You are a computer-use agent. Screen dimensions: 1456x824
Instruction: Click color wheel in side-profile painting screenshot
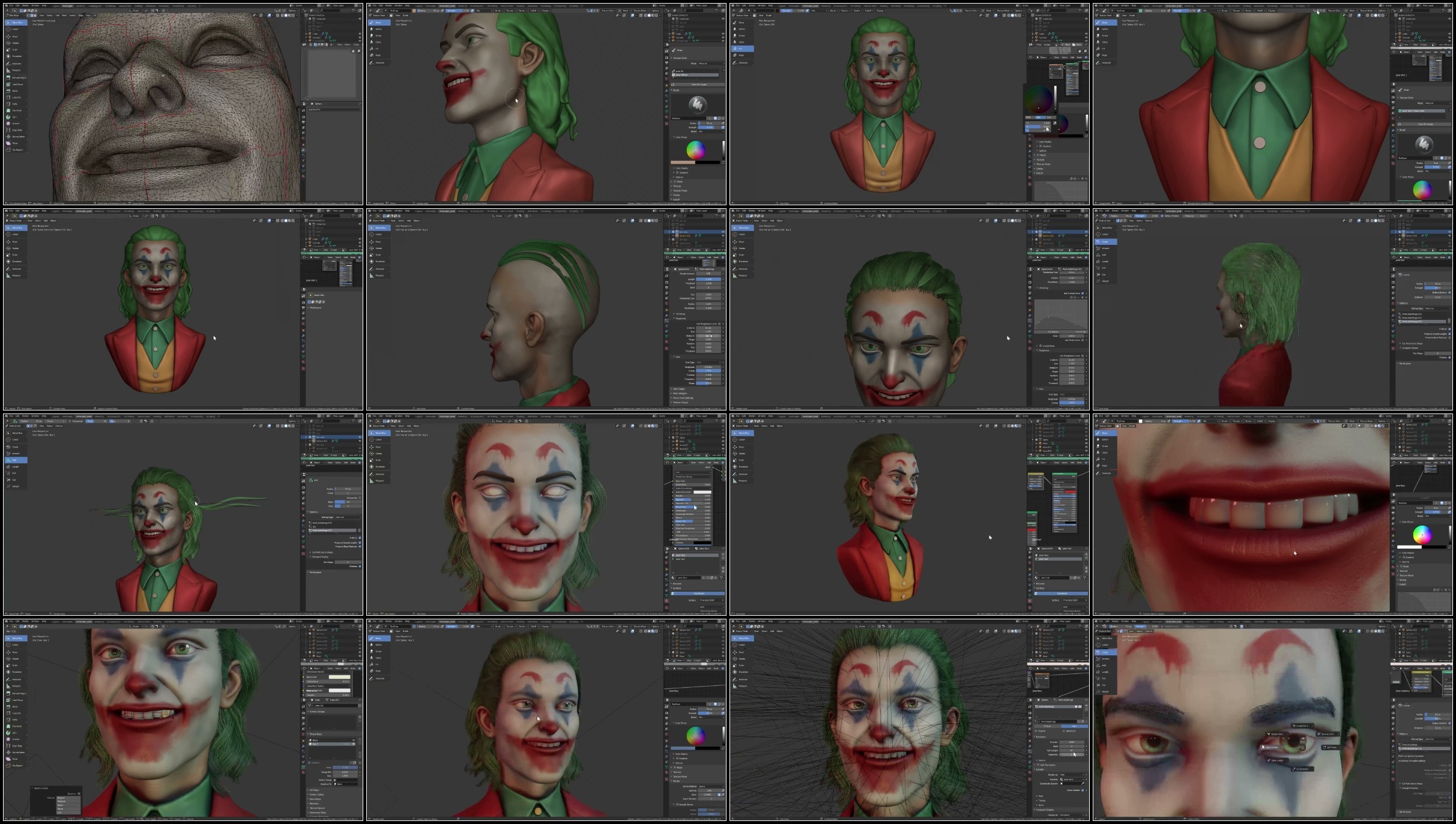(695, 149)
